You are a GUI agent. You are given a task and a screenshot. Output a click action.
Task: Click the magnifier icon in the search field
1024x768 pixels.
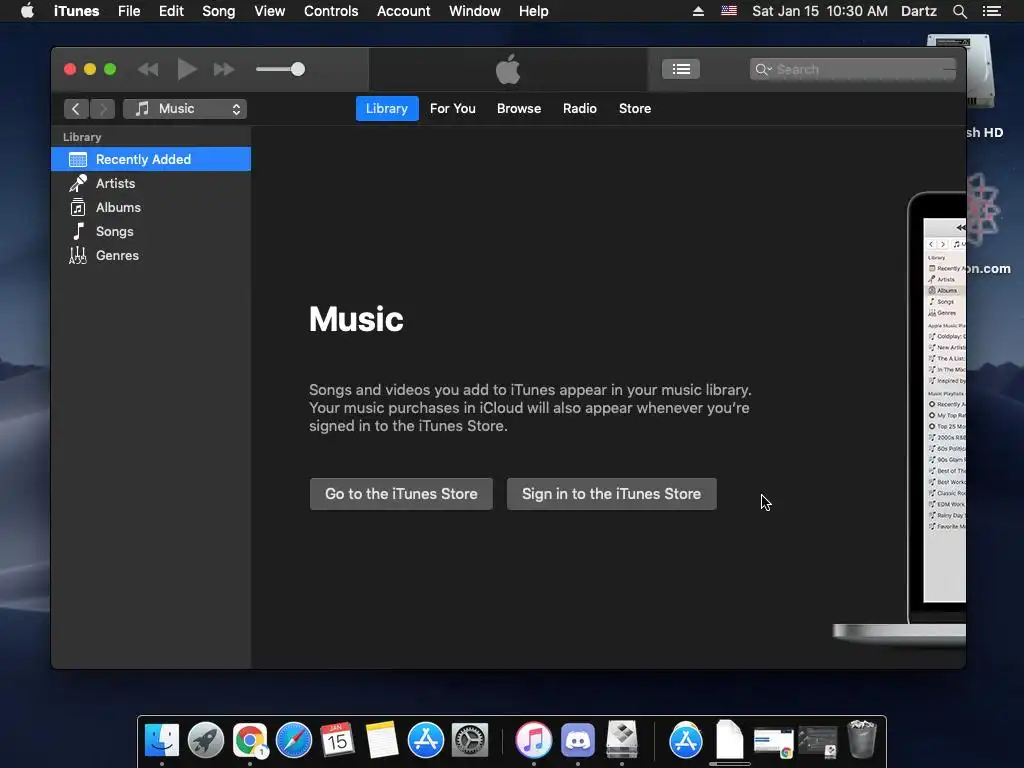(763, 69)
